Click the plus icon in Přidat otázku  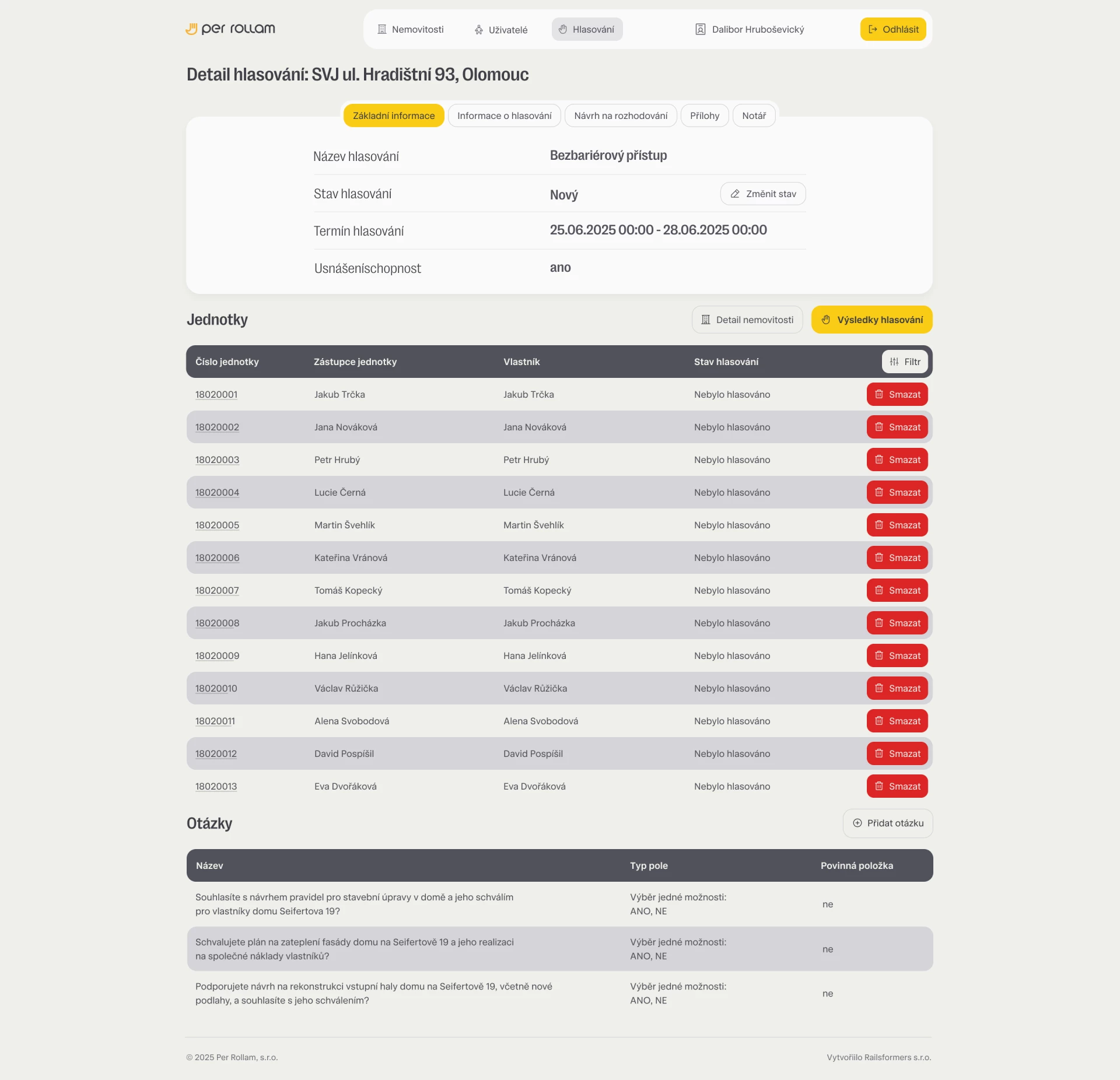[857, 823]
